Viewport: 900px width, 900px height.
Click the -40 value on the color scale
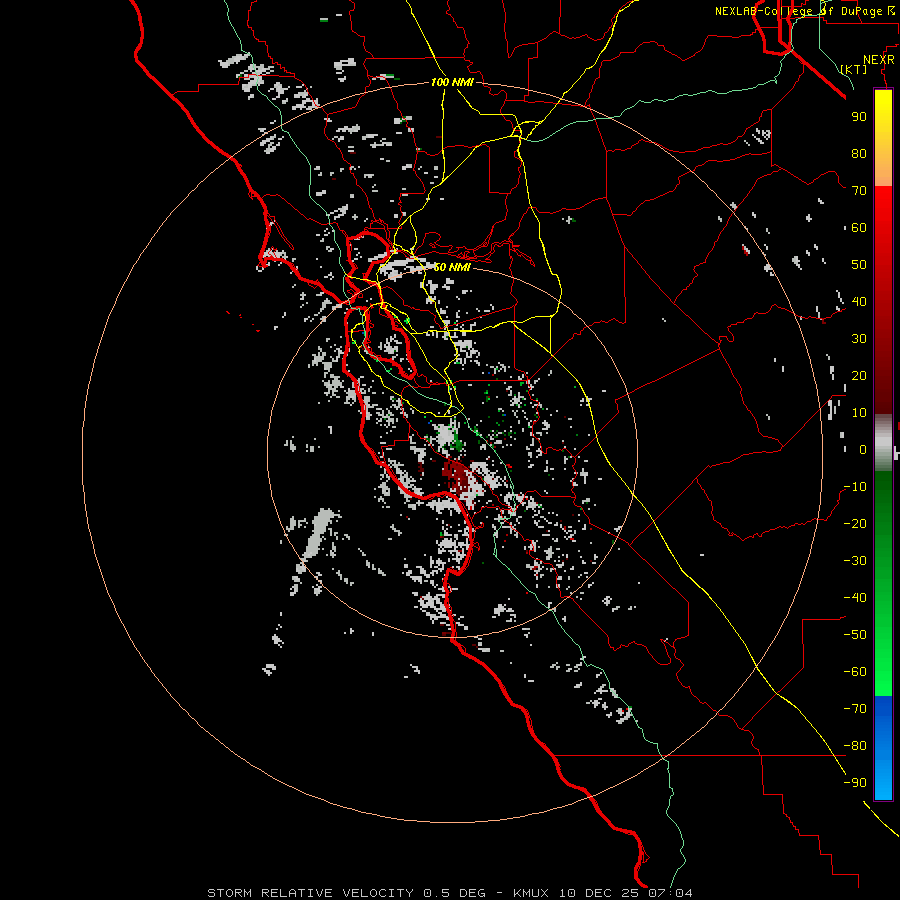tap(855, 598)
